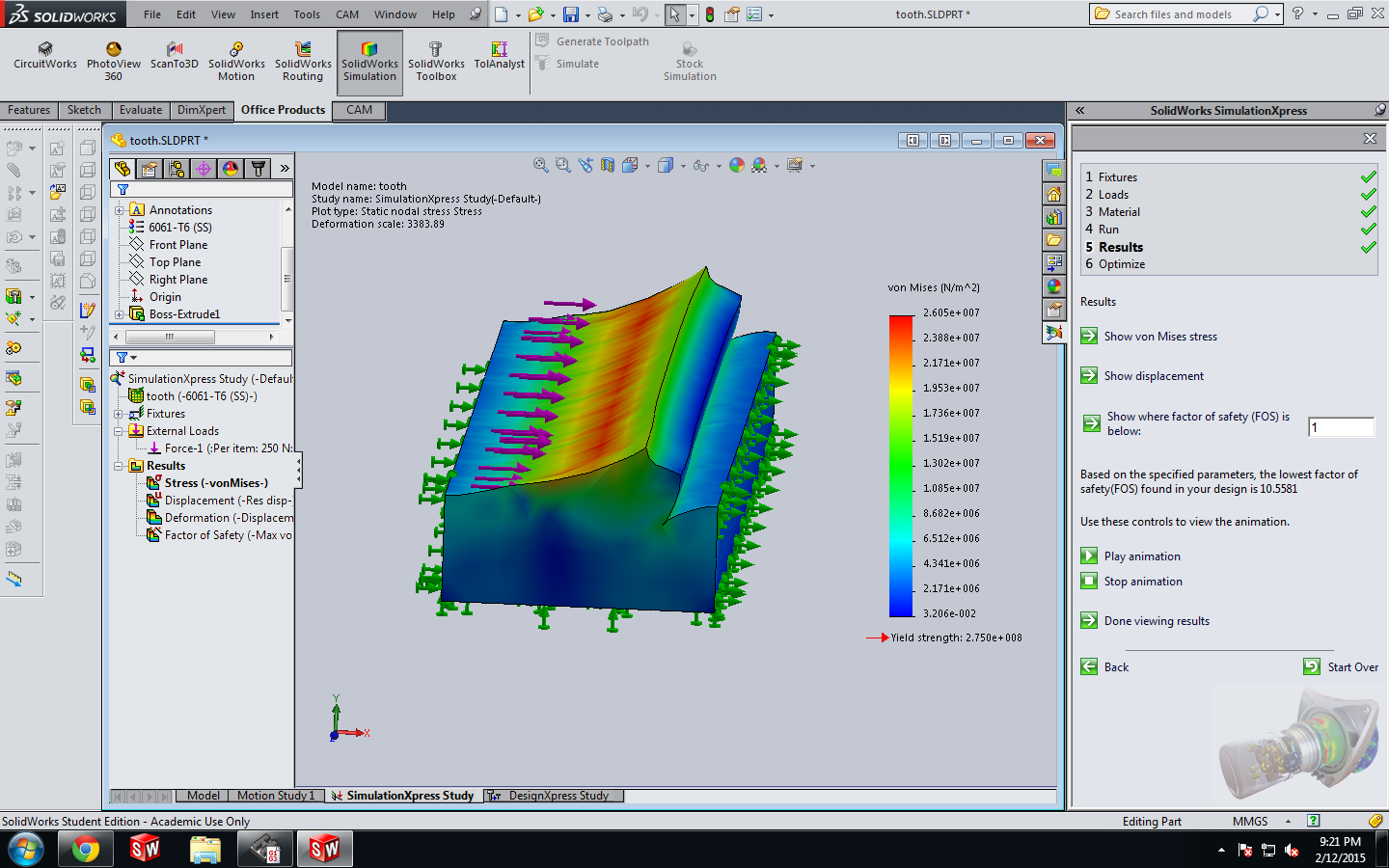Select Stress (-vonMises-) result
The height and width of the screenshot is (868, 1389).
[207, 483]
